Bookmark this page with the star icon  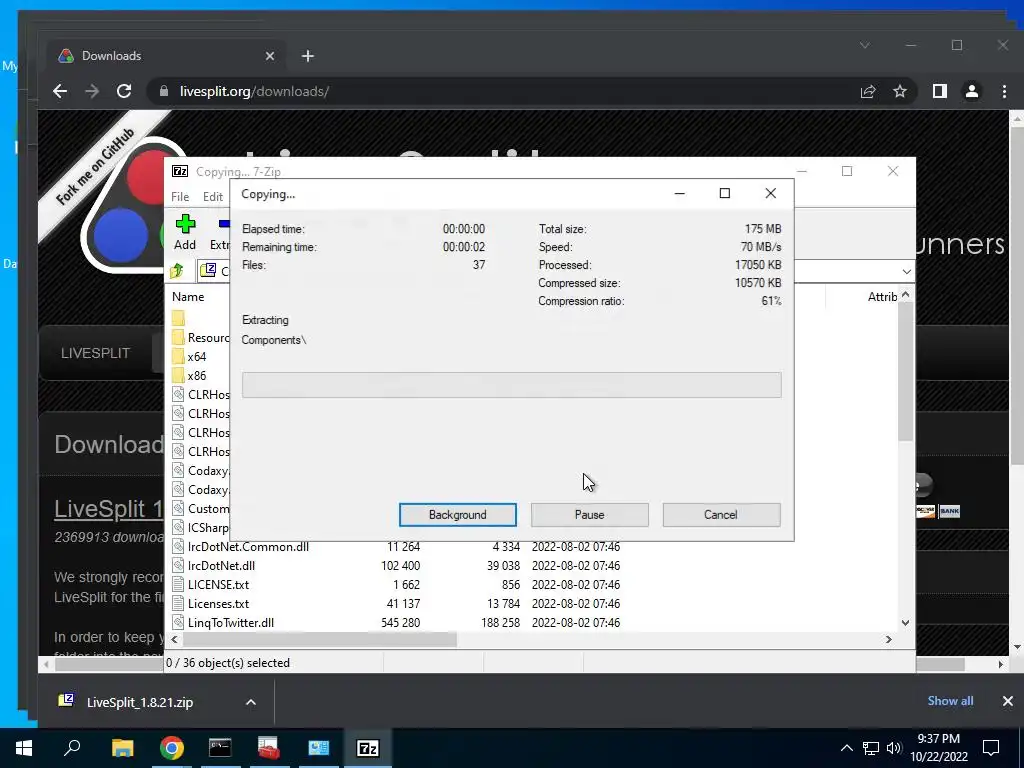click(x=900, y=91)
